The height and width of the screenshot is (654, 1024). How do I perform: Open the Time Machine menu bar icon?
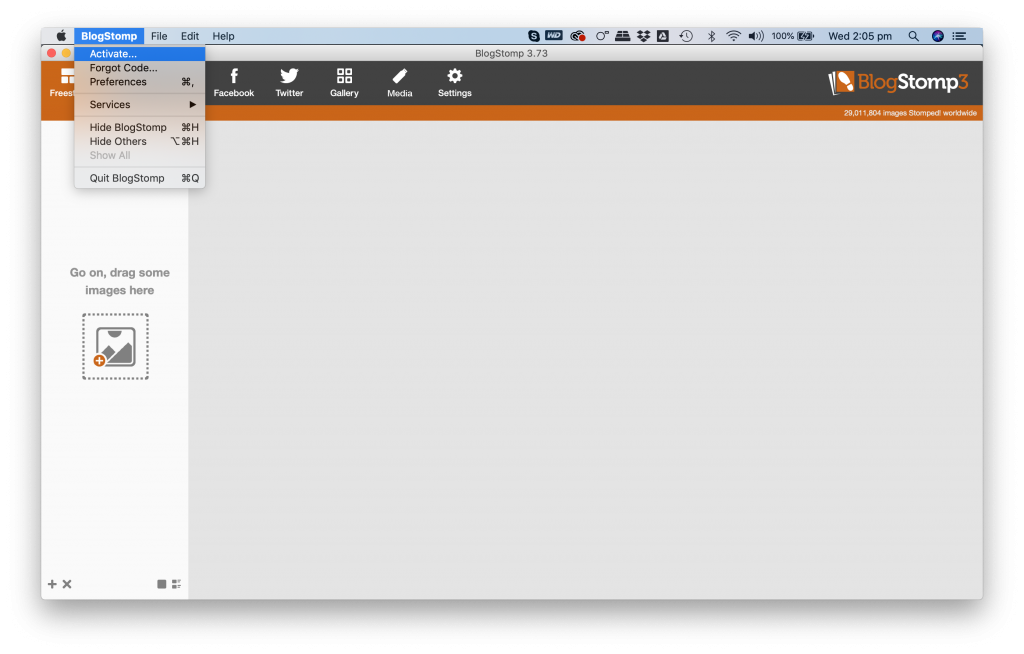[686, 36]
